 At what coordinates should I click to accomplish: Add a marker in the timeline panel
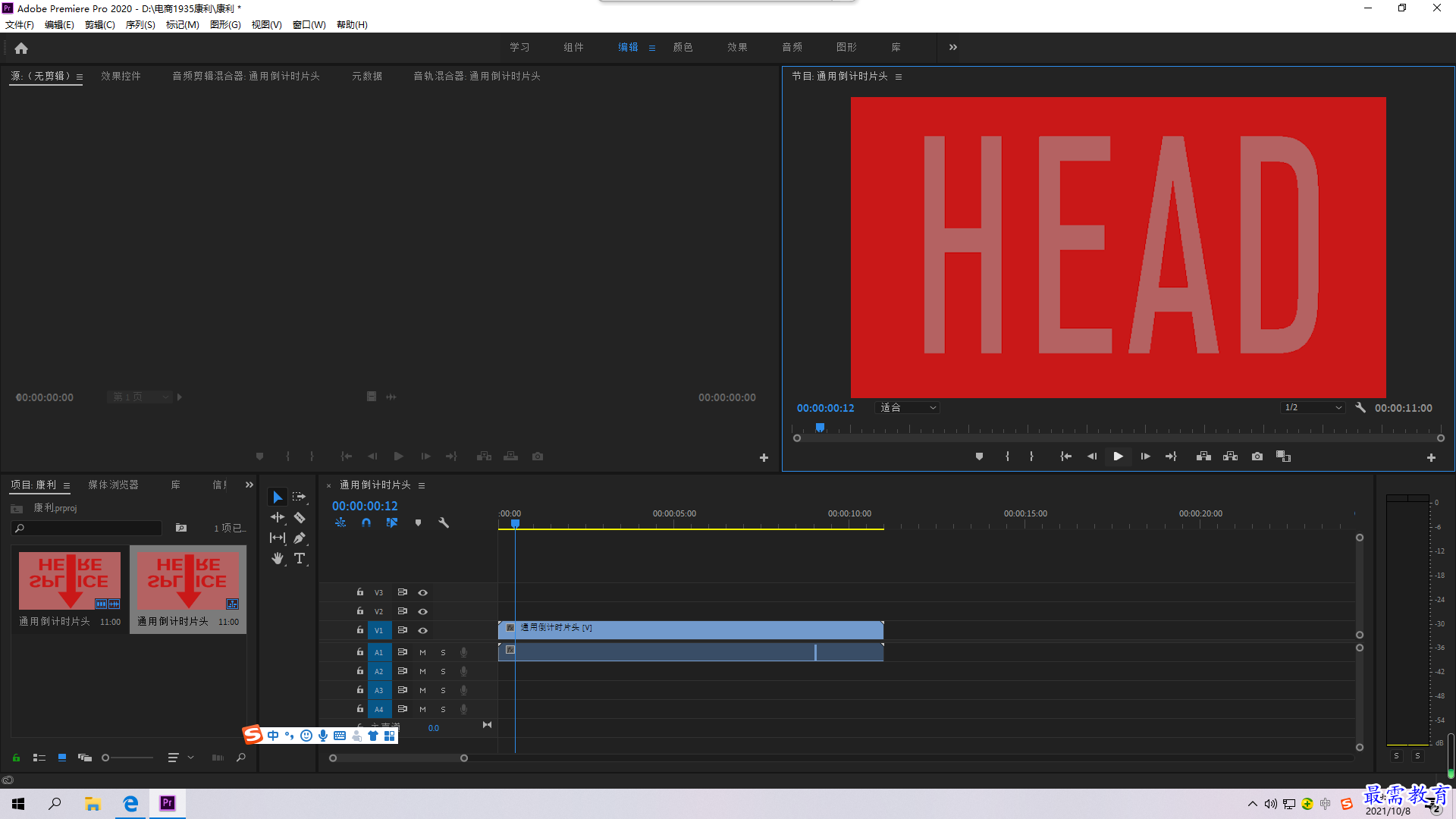tap(418, 522)
